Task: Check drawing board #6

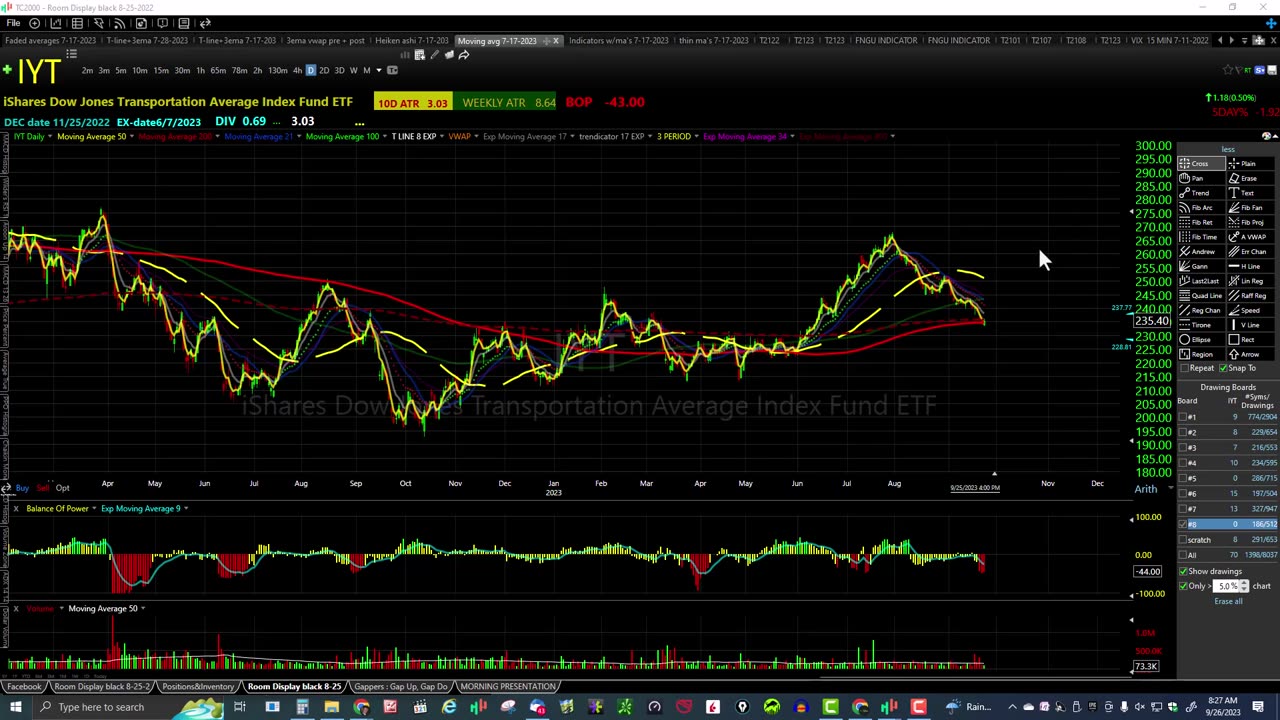Action: point(1182,493)
